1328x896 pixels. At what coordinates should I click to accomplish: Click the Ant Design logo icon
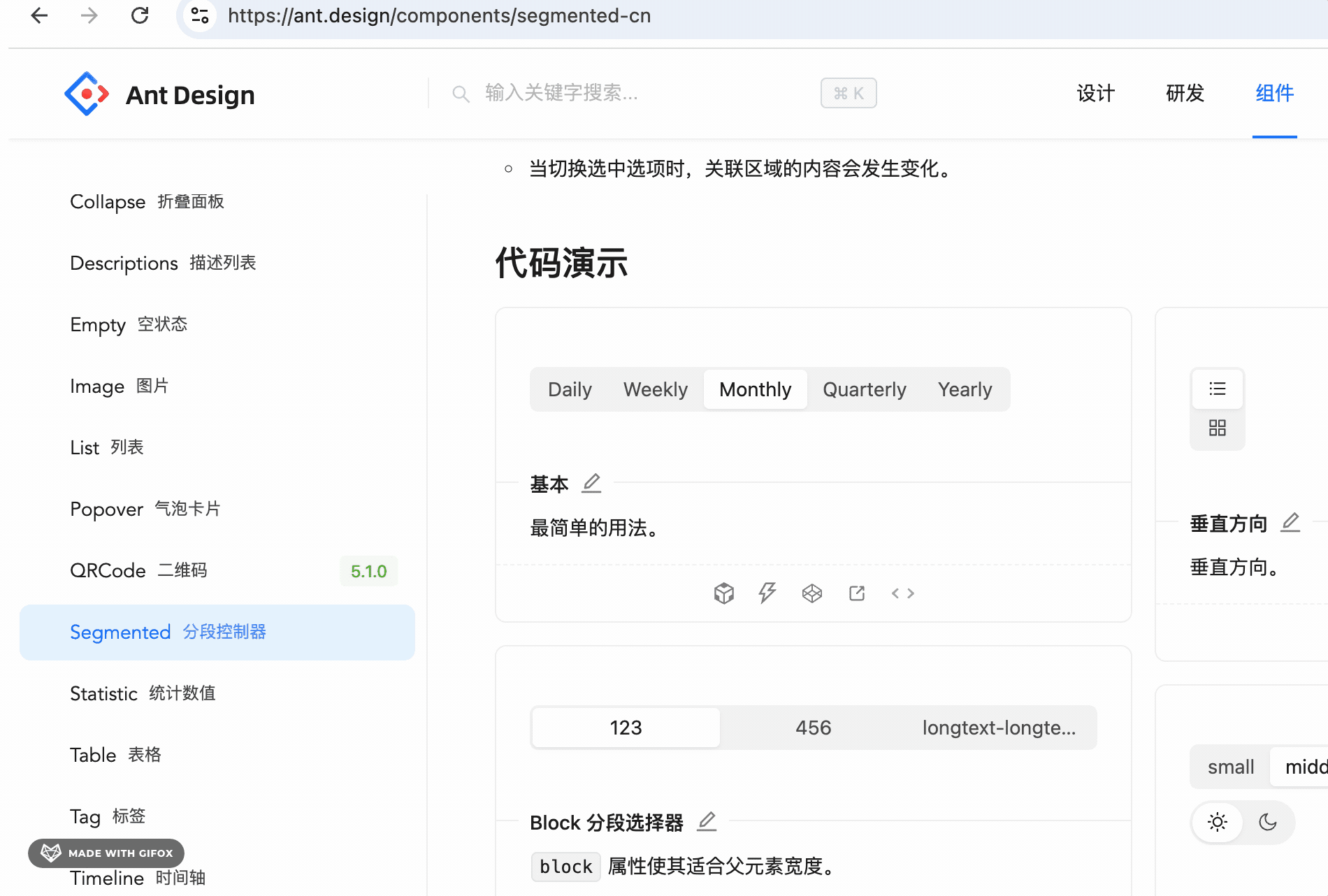(87, 94)
